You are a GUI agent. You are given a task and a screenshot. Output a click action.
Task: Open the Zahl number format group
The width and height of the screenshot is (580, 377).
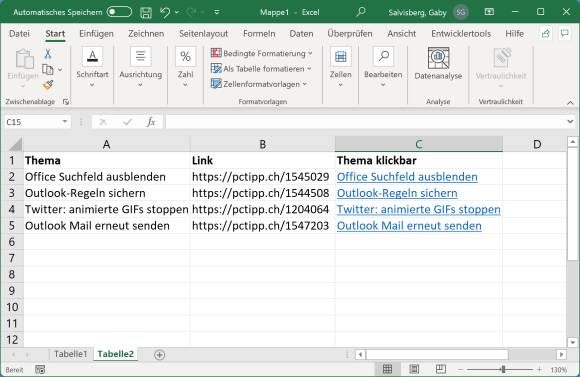185,68
